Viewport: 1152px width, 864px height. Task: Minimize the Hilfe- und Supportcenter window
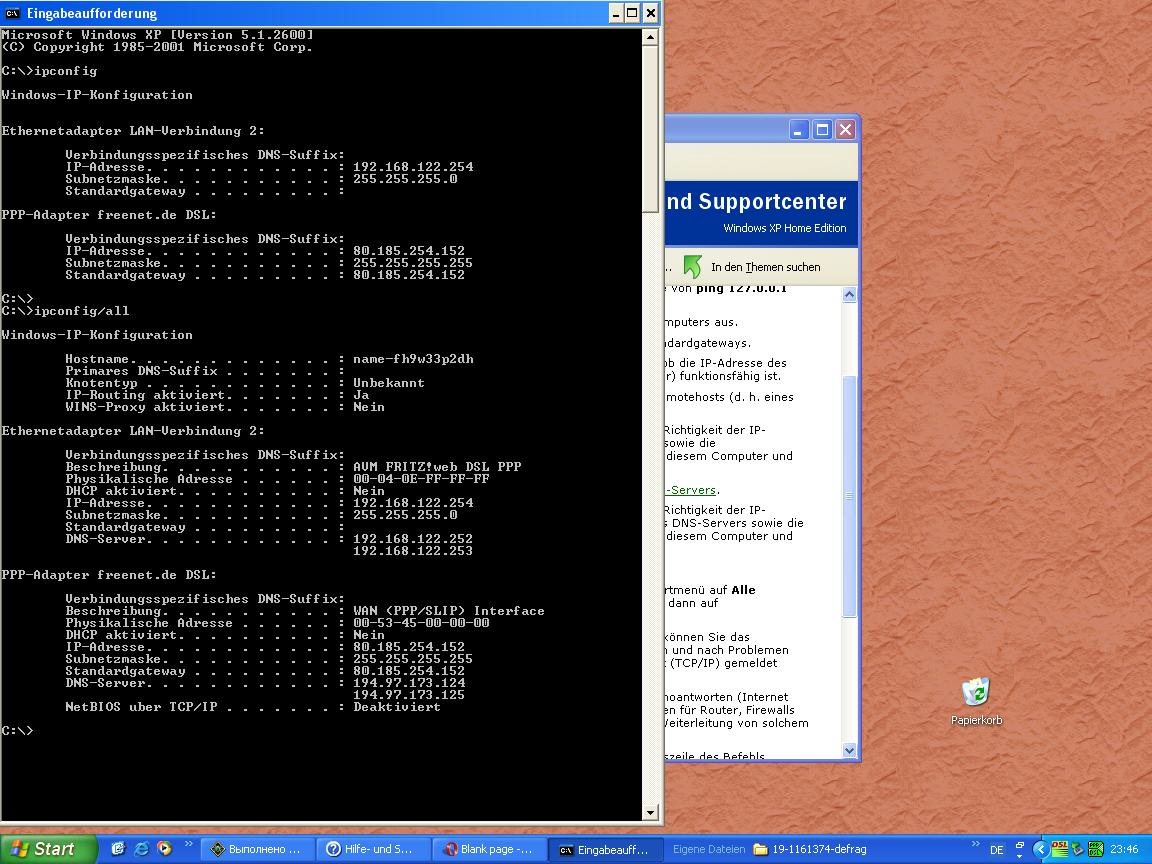click(x=799, y=130)
